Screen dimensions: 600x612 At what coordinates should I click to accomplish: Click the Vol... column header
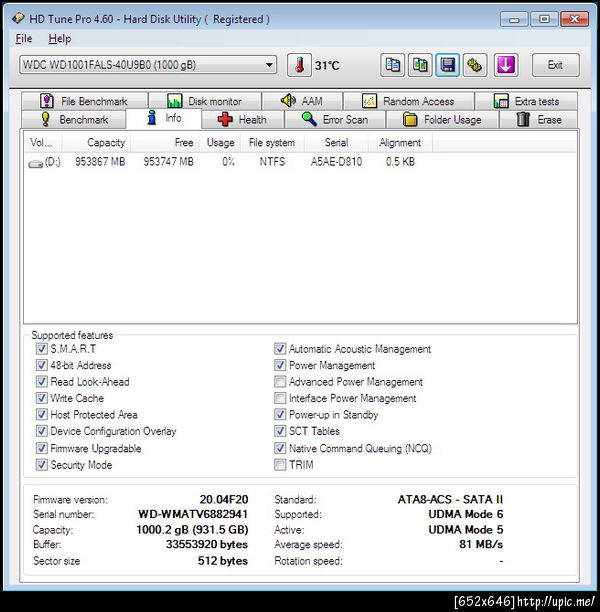pyautogui.click(x=43, y=142)
